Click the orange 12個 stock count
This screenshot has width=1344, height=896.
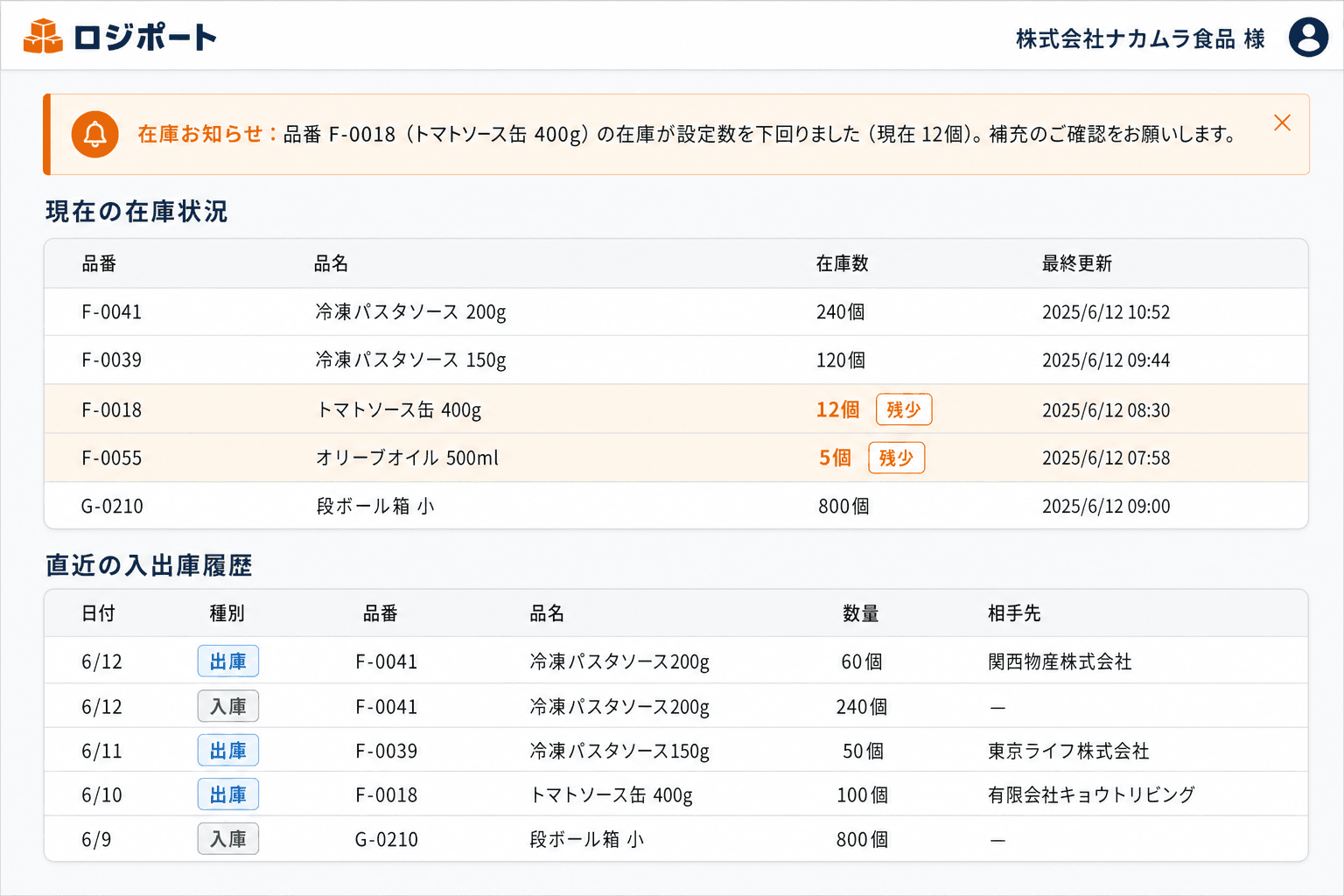click(838, 409)
